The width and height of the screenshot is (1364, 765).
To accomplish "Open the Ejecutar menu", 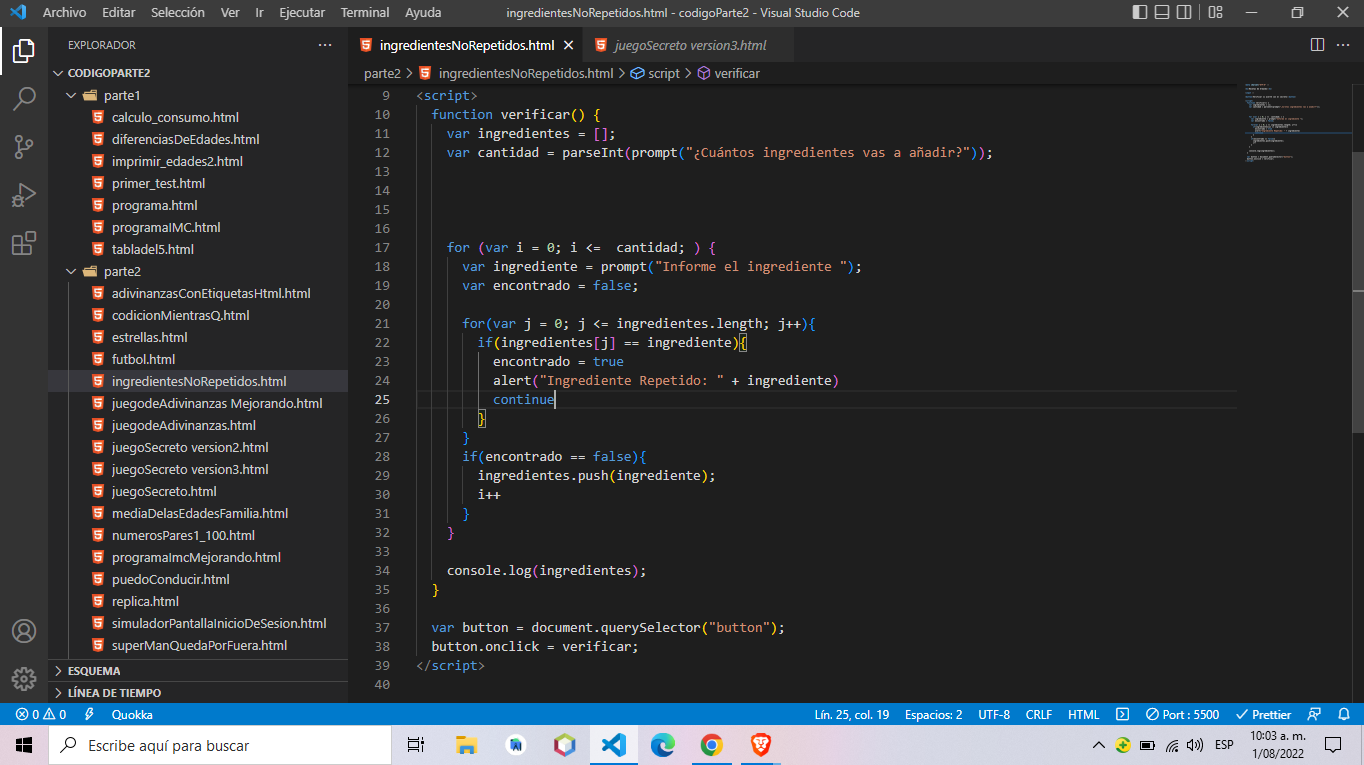I will pos(302,13).
